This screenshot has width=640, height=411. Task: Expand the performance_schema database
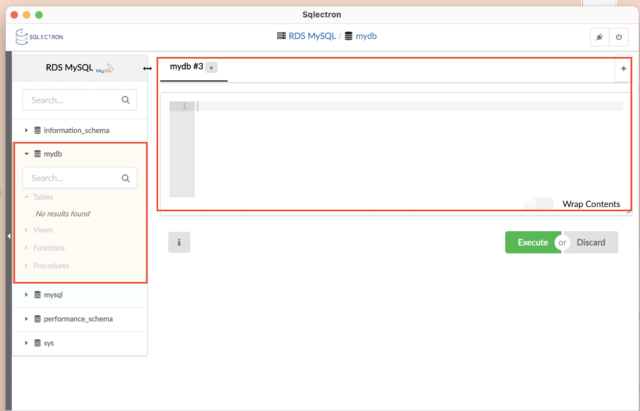26,319
